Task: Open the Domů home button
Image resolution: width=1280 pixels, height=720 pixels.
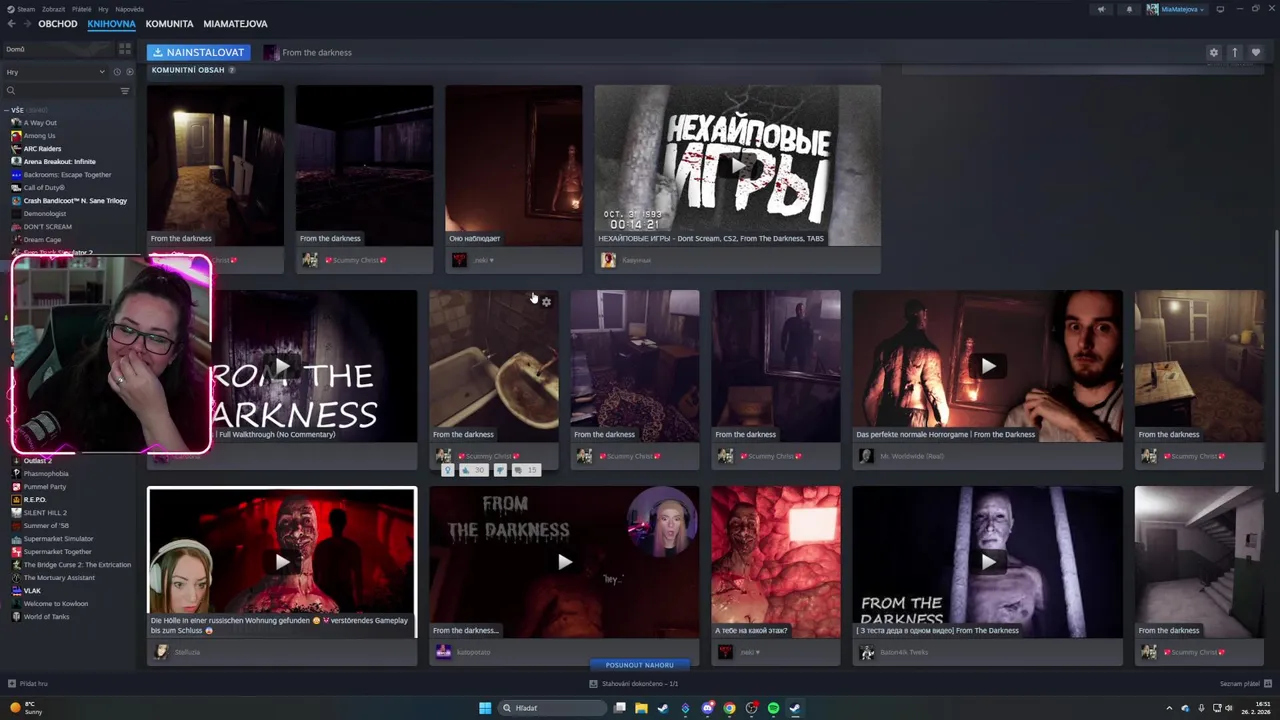Action: [57, 49]
